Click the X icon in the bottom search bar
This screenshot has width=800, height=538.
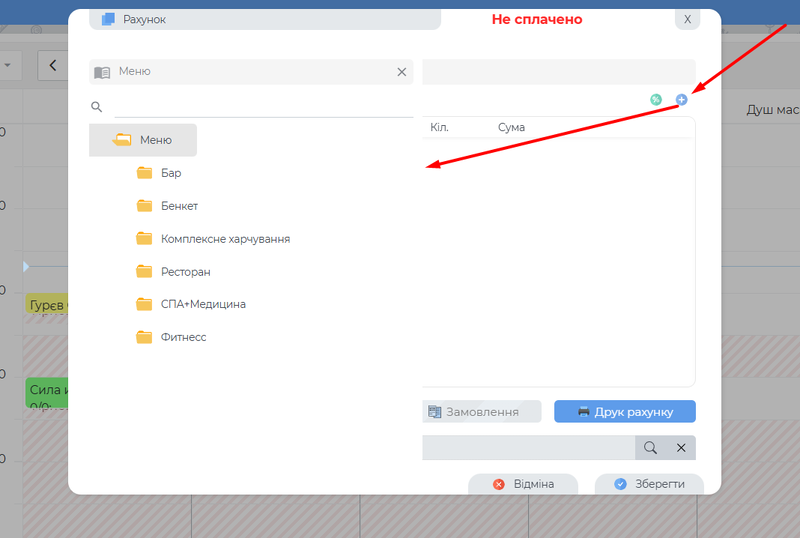pyautogui.click(x=681, y=448)
